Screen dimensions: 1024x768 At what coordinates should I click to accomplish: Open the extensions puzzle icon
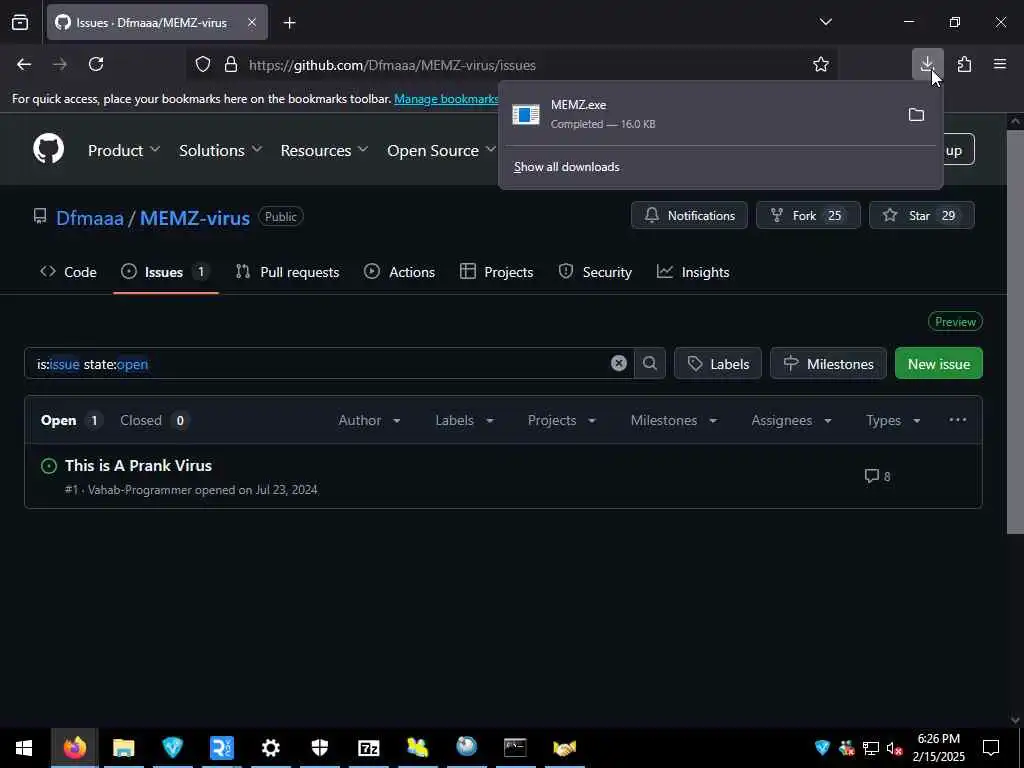click(964, 64)
